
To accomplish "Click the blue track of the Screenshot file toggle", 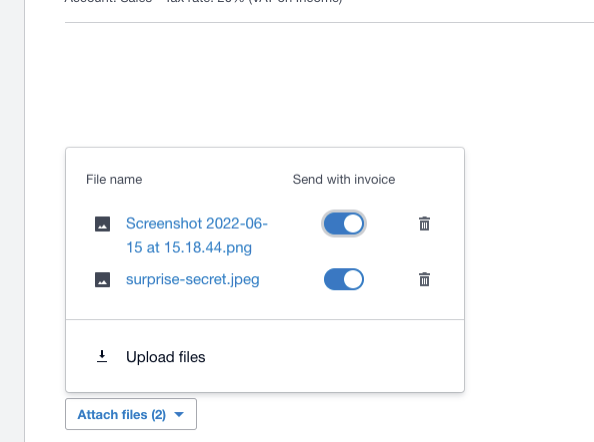I will coord(333,223).
